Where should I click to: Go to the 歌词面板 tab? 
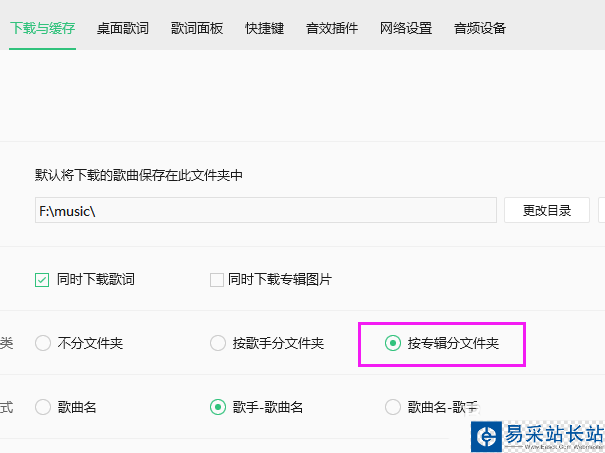[x=197, y=28]
